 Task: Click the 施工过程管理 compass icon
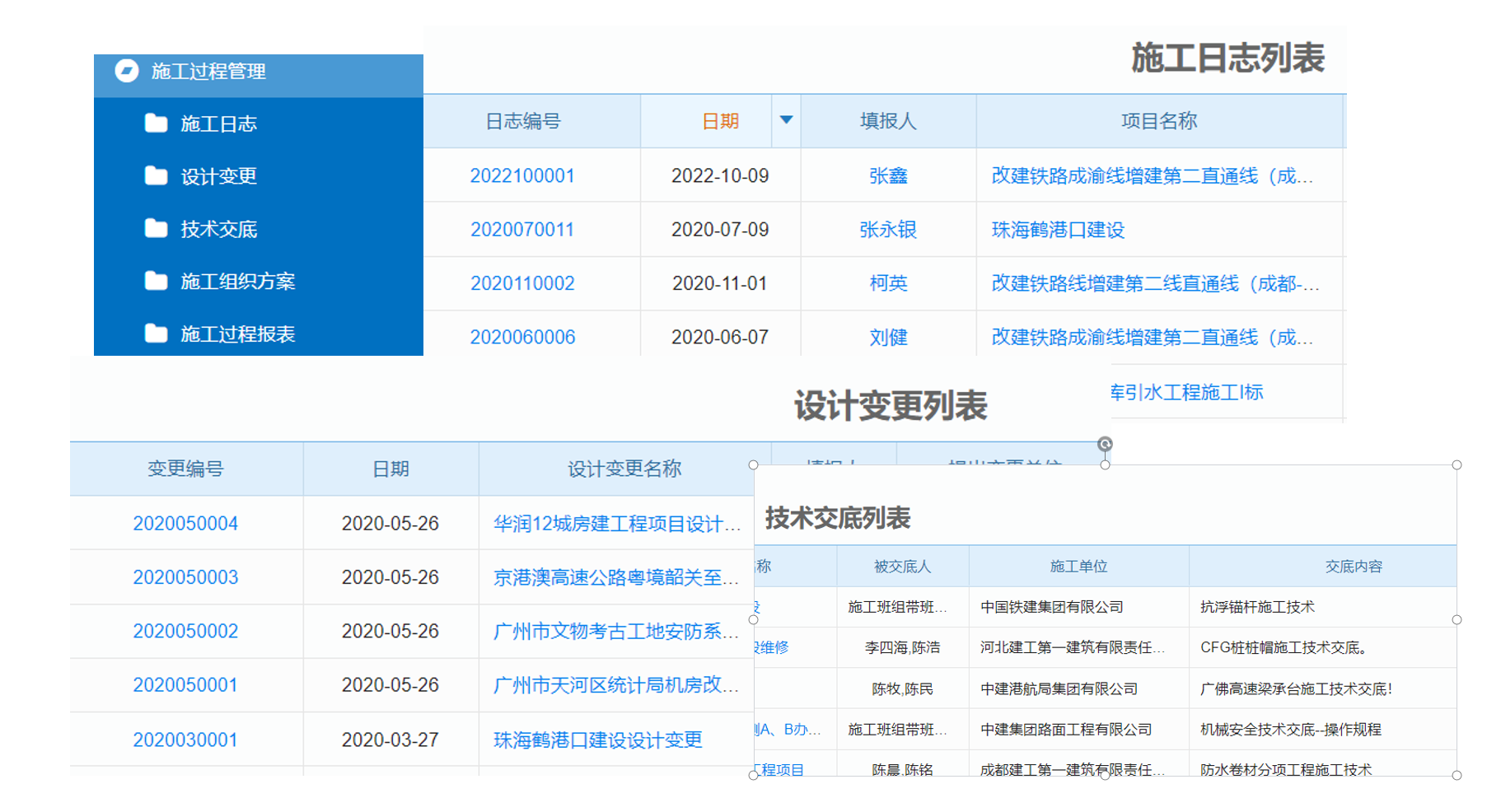click(126, 71)
